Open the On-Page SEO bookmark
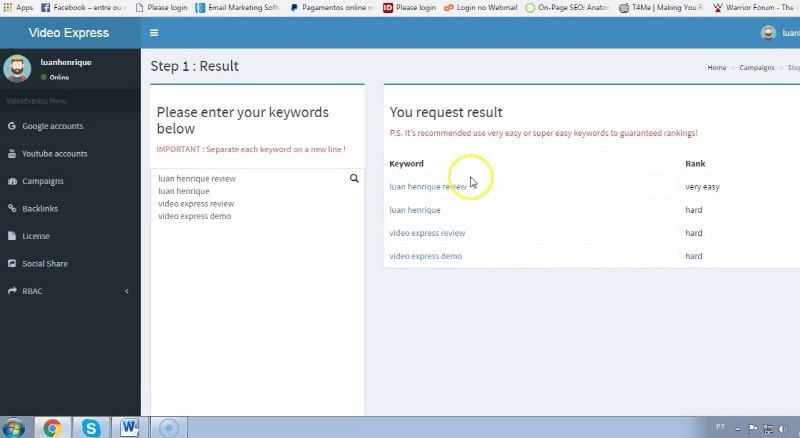Screen dimensions: 800x438 pyautogui.click(x=567, y=8)
